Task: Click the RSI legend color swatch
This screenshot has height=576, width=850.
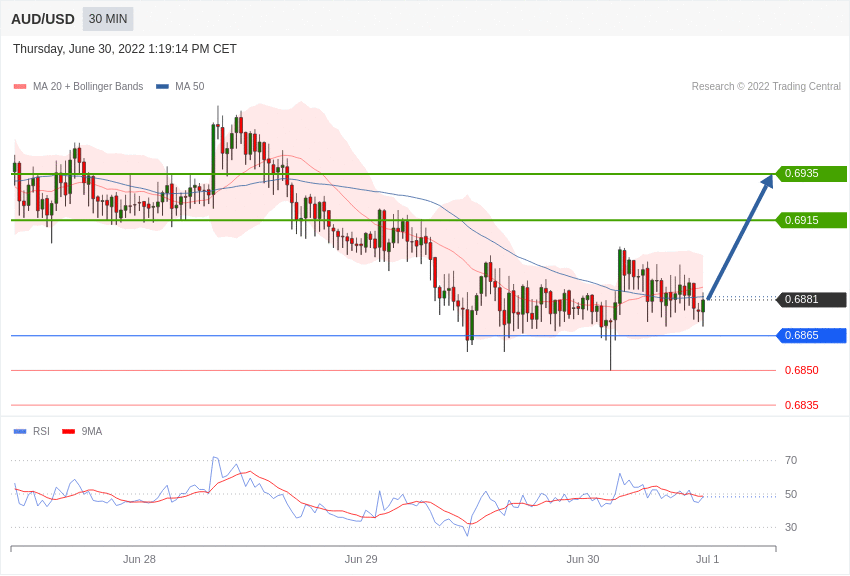Action: point(20,431)
